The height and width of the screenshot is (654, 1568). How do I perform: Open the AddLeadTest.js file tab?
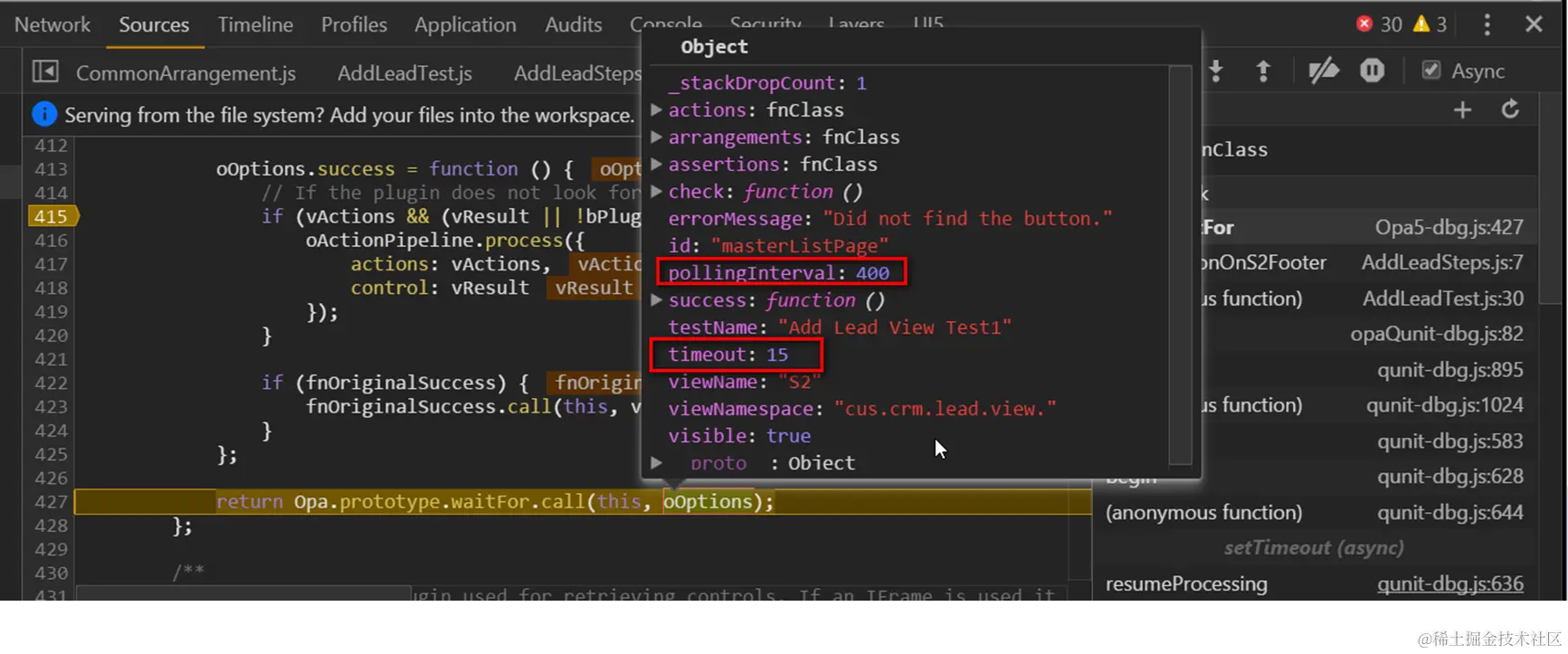[404, 73]
